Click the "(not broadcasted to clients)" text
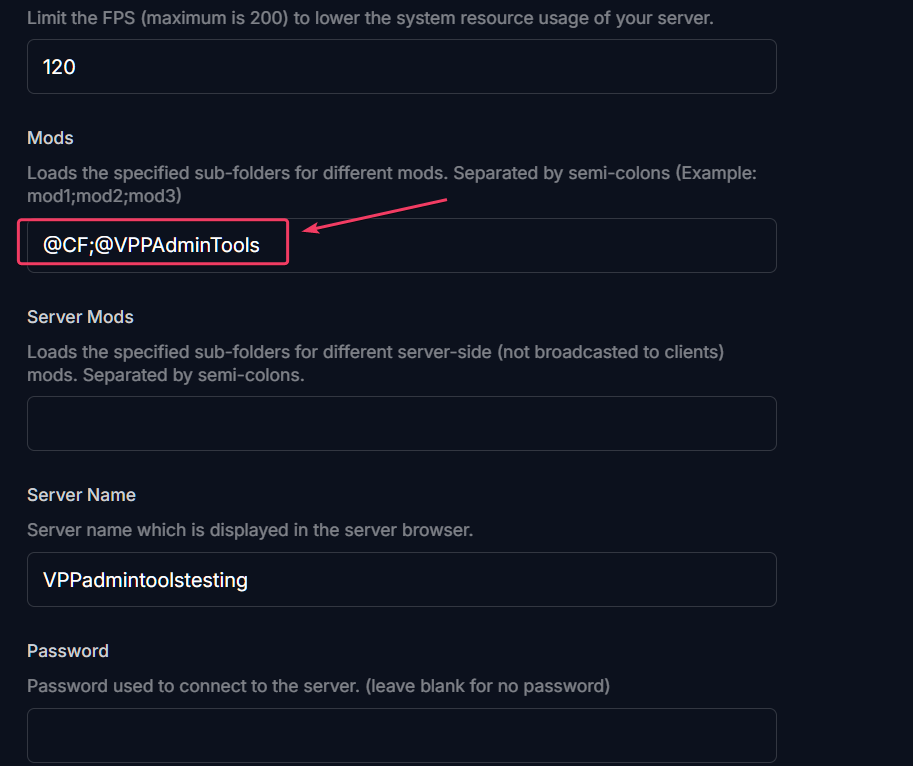913x766 pixels. tap(610, 352)
